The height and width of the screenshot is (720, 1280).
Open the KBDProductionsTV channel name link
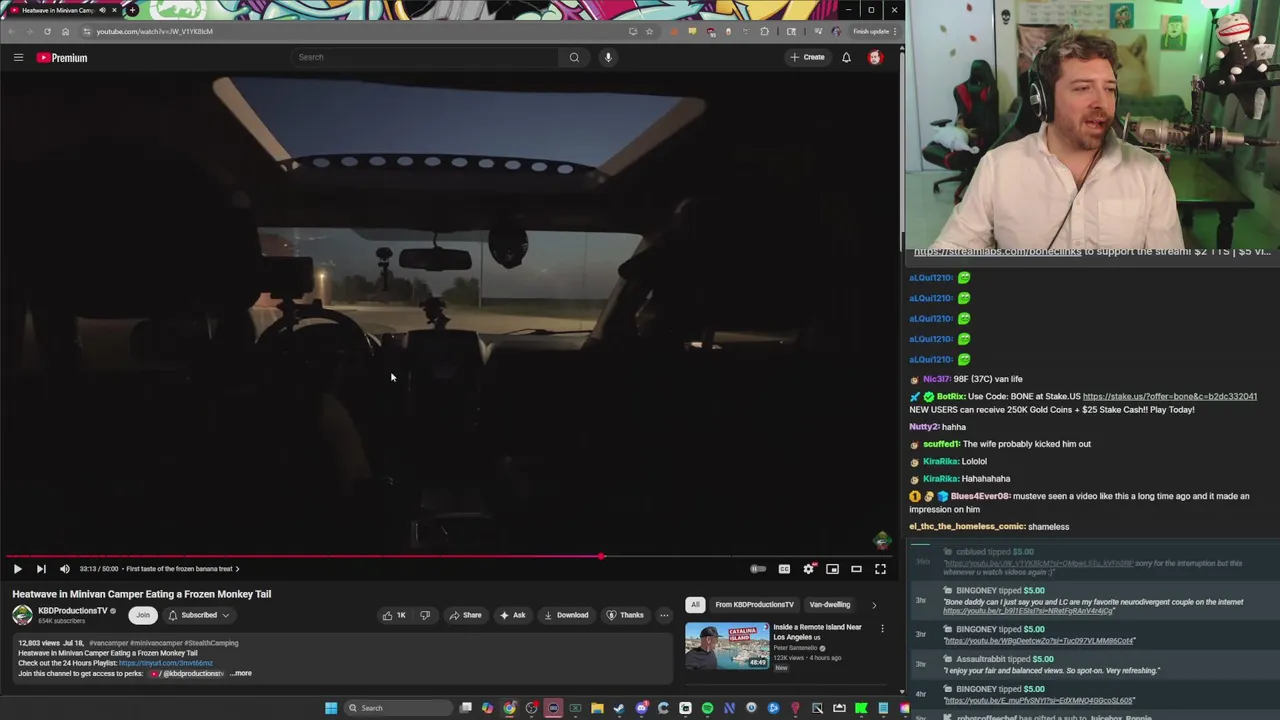(72, 611)
